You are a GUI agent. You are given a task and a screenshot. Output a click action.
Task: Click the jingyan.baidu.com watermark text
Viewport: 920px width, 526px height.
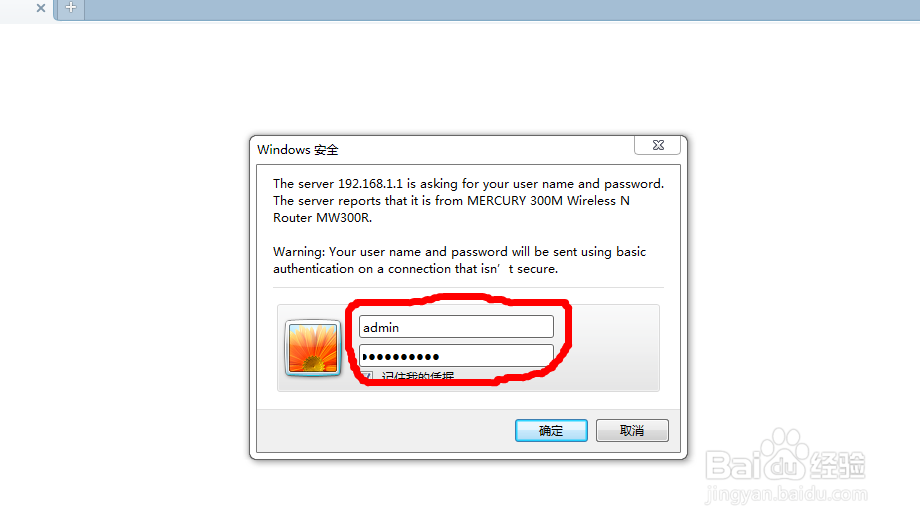click(x=786, y=494)
